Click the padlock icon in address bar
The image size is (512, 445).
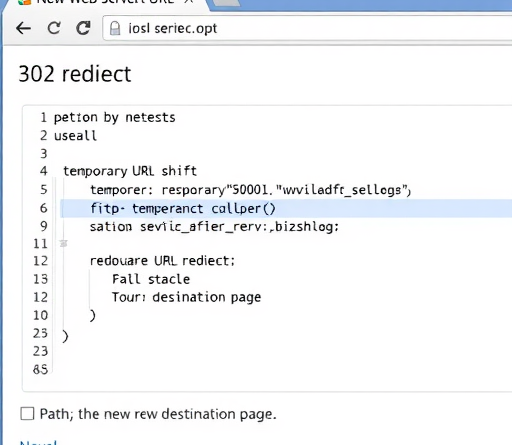(115, 28)
